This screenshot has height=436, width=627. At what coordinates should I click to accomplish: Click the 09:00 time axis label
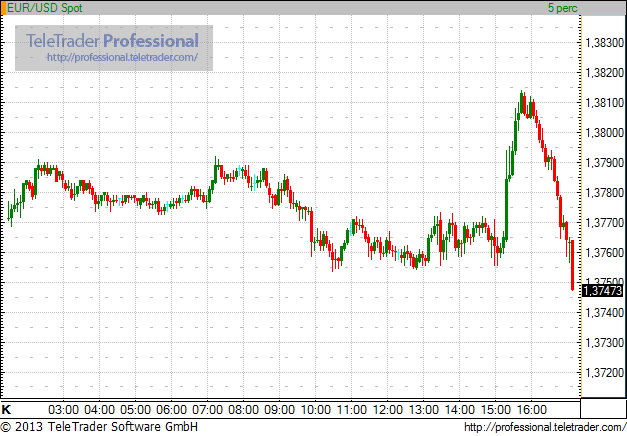pyautogui.click(x=279, y=410)
